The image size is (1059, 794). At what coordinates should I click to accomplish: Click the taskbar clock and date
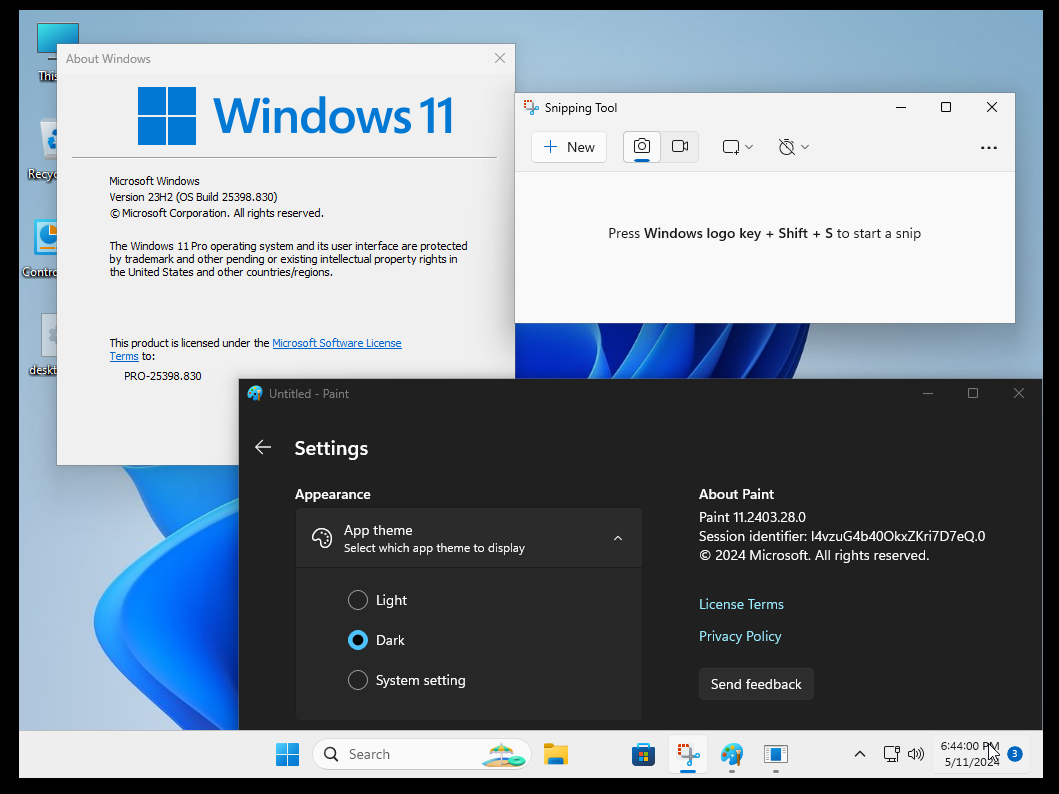pos(970,754)
